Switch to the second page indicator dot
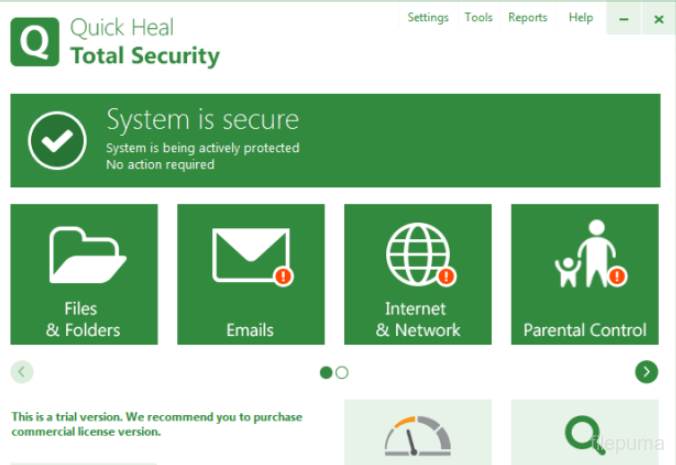This screenshot has width=676, height=465. click(342, 372)
